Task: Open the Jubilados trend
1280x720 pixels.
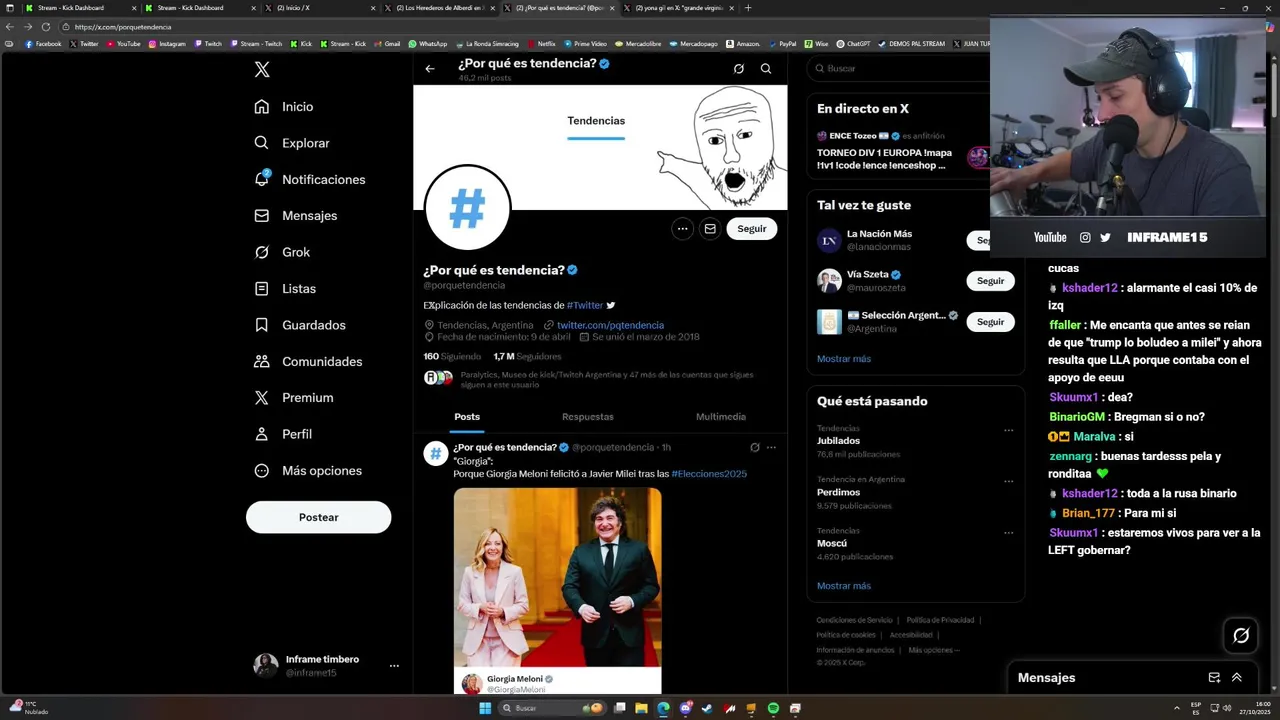Action: 838,440
